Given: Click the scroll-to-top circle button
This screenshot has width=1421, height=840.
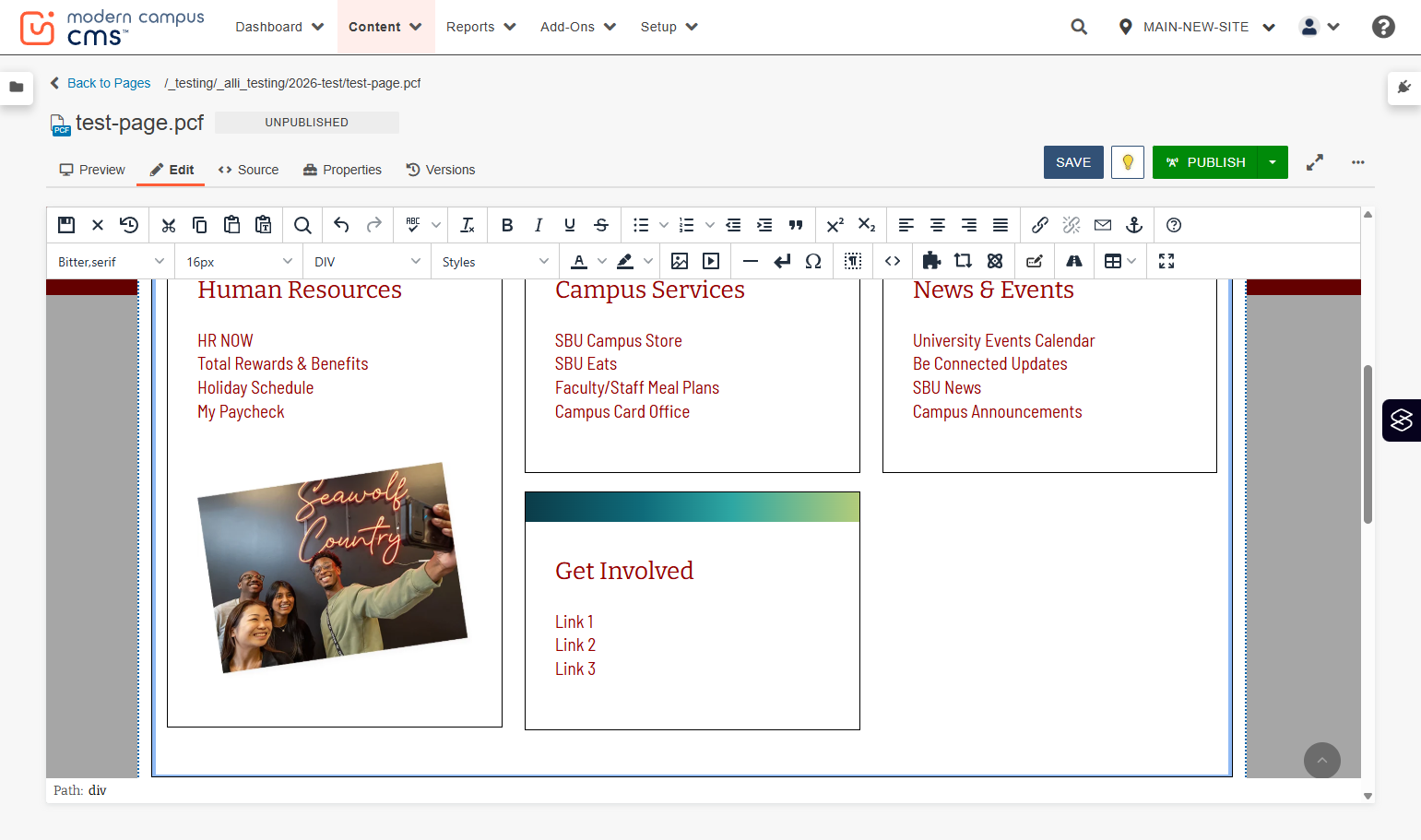Looking at the screenshot, I should [x=1321, y=761].
